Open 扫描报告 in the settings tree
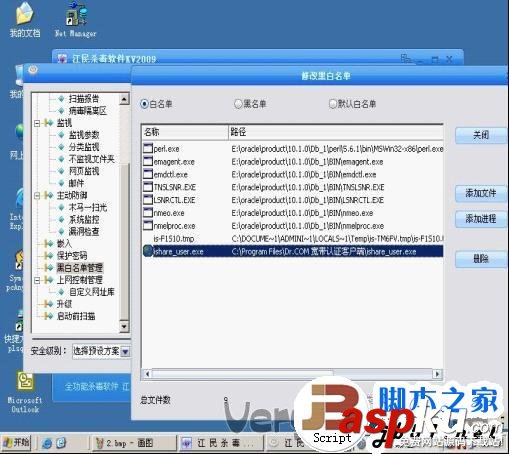 [84, 99]
